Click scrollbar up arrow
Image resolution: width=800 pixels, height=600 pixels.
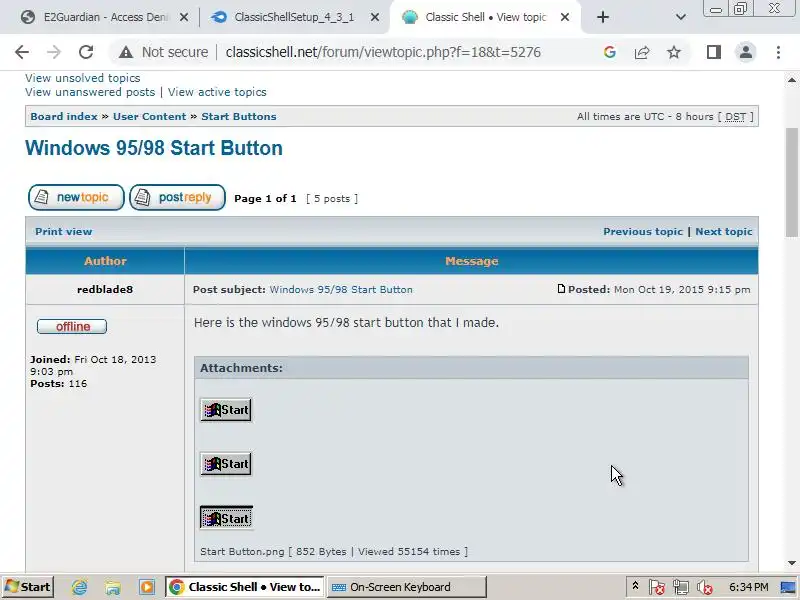[792, 80]
